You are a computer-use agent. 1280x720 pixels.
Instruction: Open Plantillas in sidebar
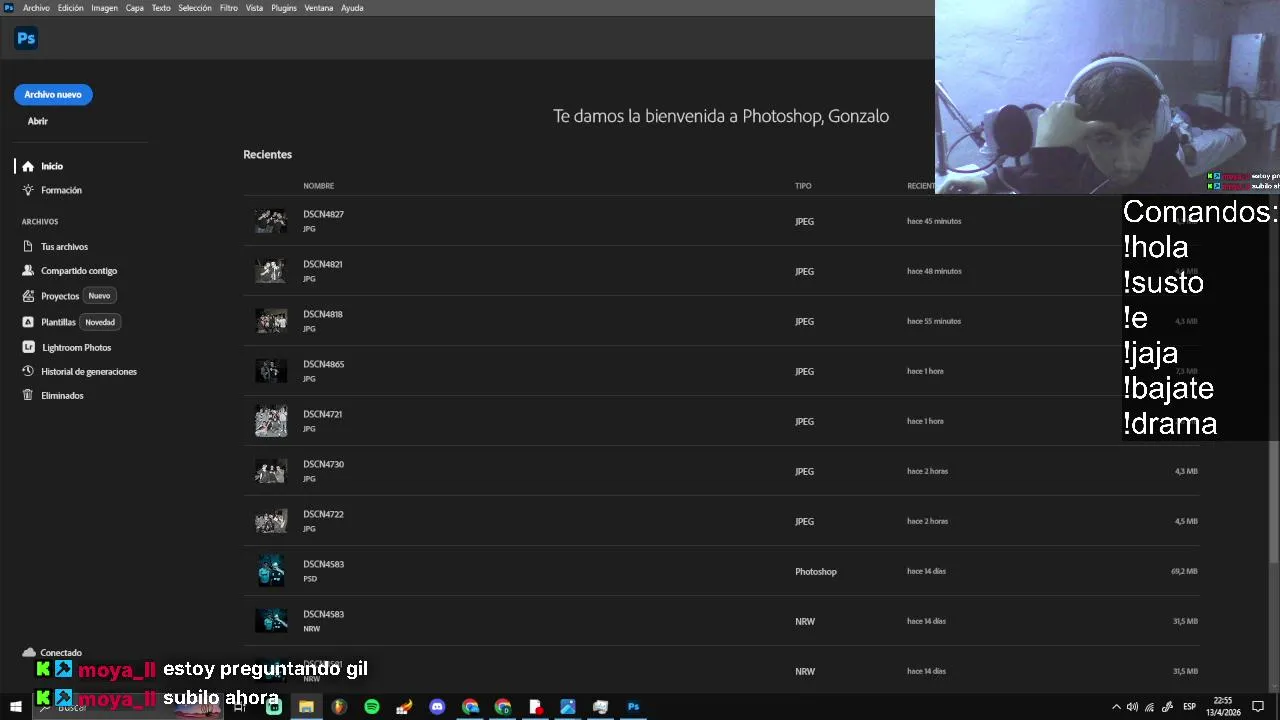[58, 322]
